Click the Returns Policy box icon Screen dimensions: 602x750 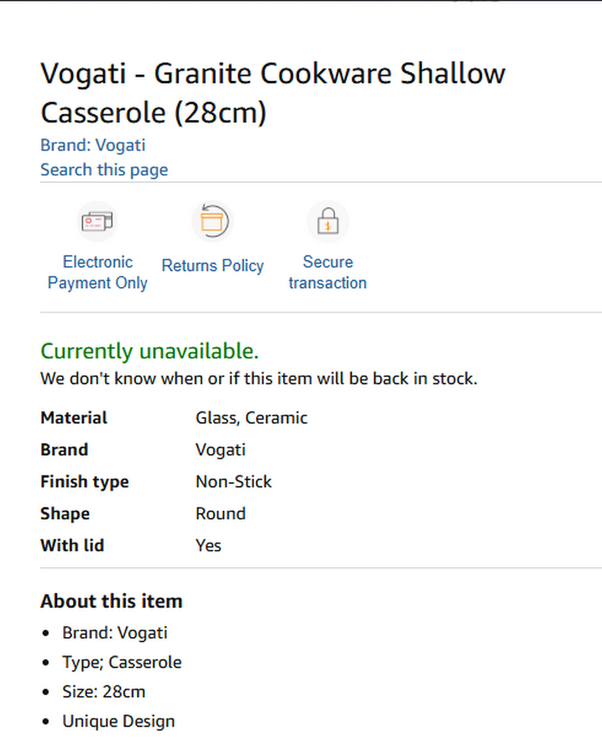pyautogui.click(x=212, y=221)
